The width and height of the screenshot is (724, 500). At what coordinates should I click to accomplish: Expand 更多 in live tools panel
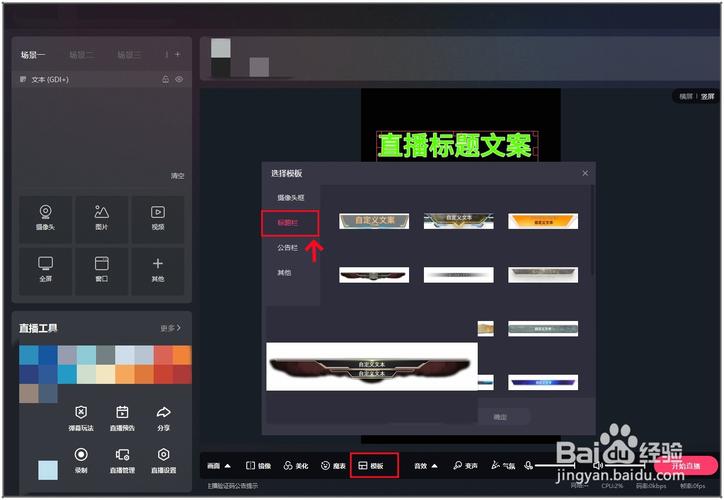point(171,327)
